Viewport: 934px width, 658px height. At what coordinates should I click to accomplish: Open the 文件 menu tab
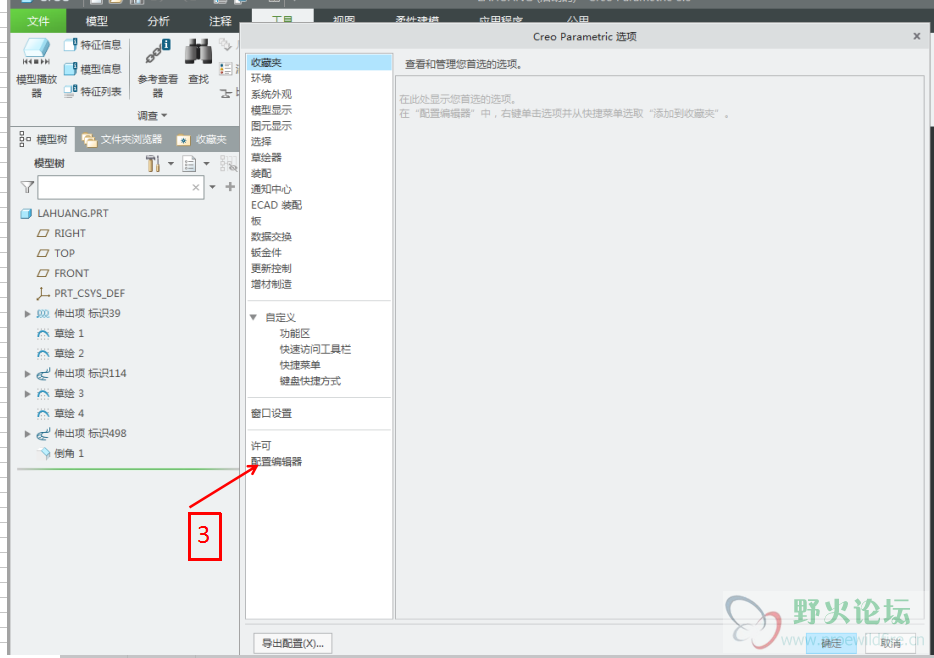coord(38,21)
